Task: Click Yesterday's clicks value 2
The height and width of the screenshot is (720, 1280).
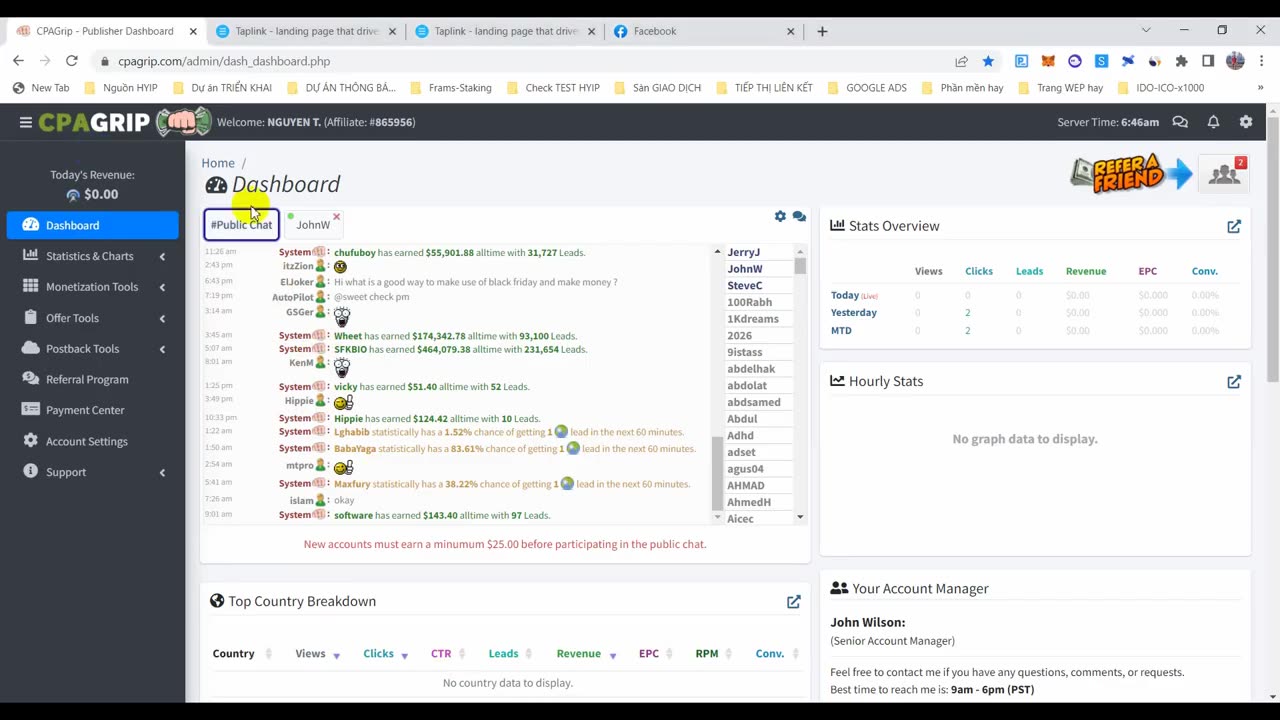Action: 967,313
